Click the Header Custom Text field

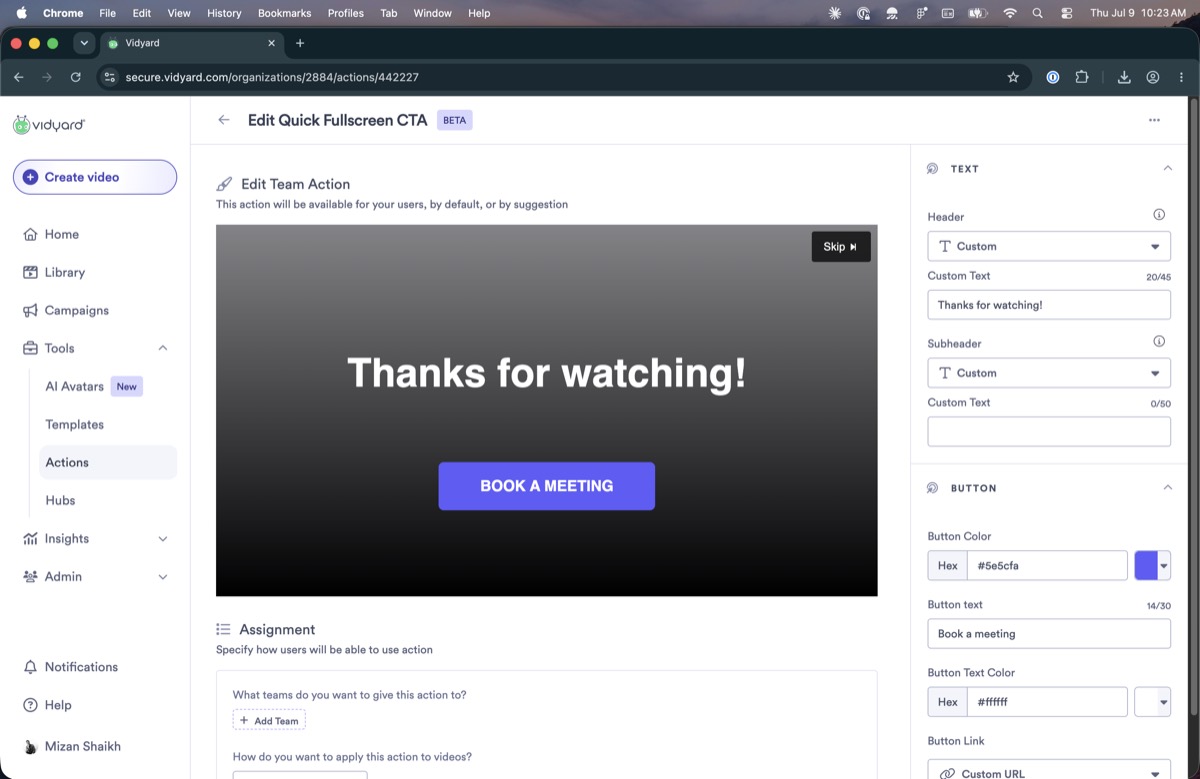point(1049,305)
